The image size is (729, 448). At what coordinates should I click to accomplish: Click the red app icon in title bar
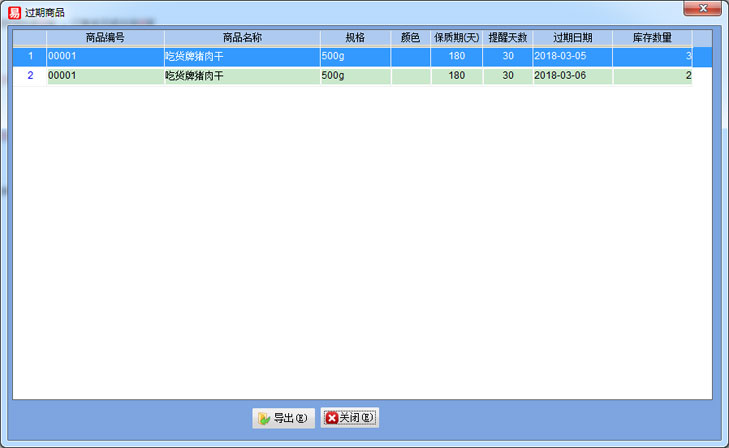click(x=14, y=11)
